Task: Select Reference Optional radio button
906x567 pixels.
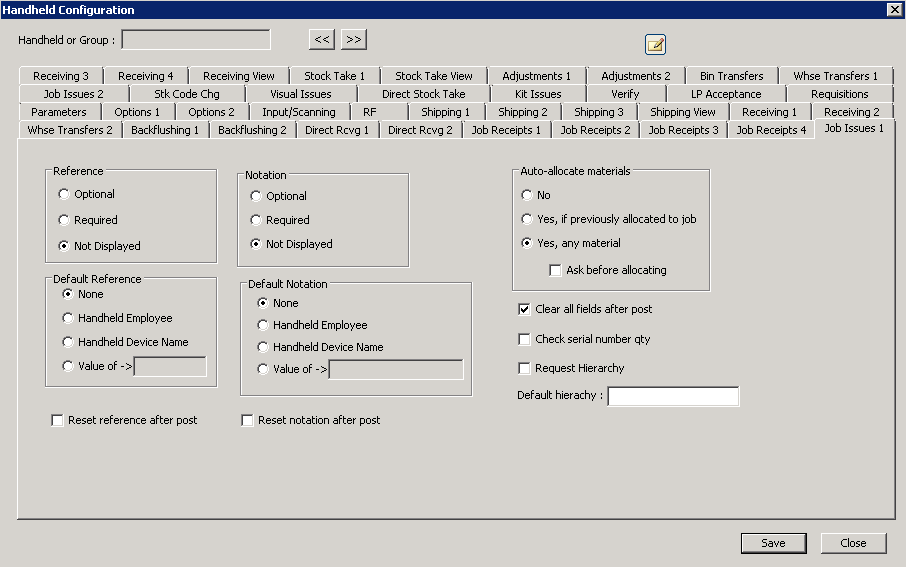Action: click(65, 194)
